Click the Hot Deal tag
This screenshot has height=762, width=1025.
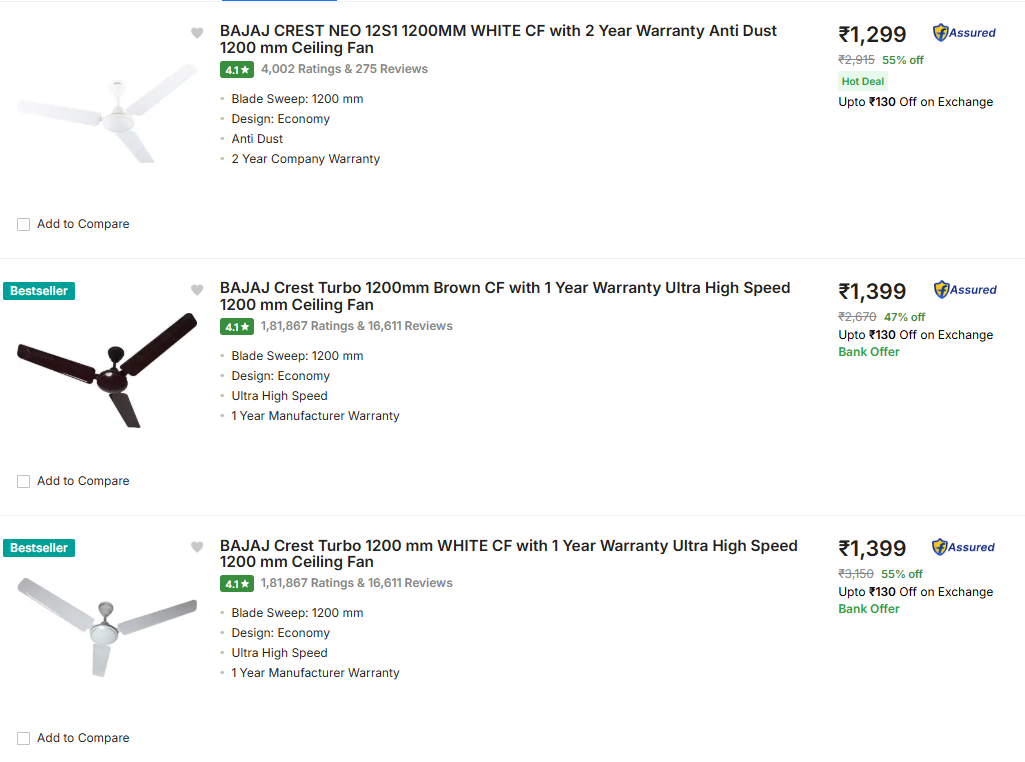[x=863, y=81]
